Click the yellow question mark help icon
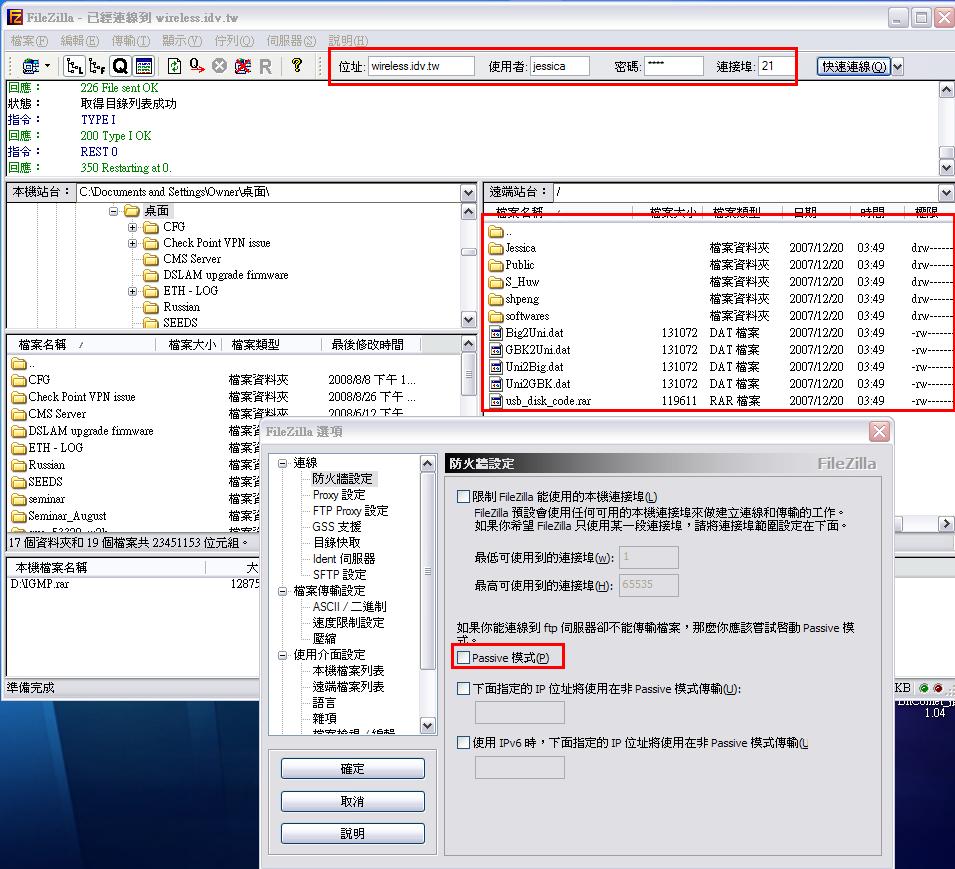The height and width of the screenshot is (869, 955). pyautogui.click(x=297, y=66)
